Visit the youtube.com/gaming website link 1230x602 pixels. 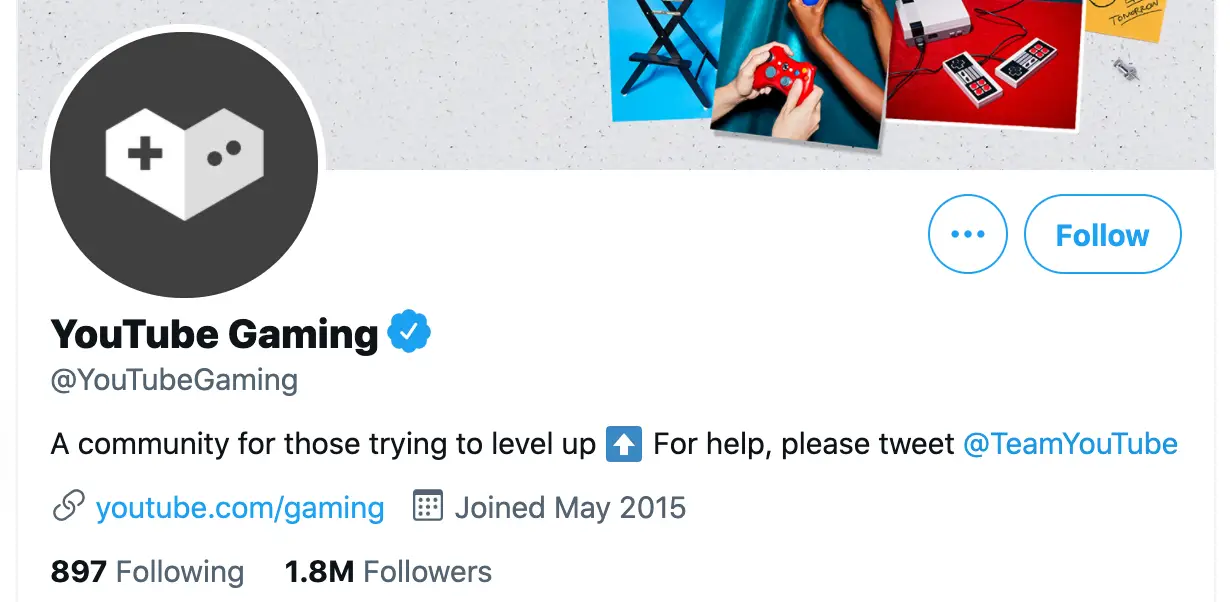click(x=240, y=508)
